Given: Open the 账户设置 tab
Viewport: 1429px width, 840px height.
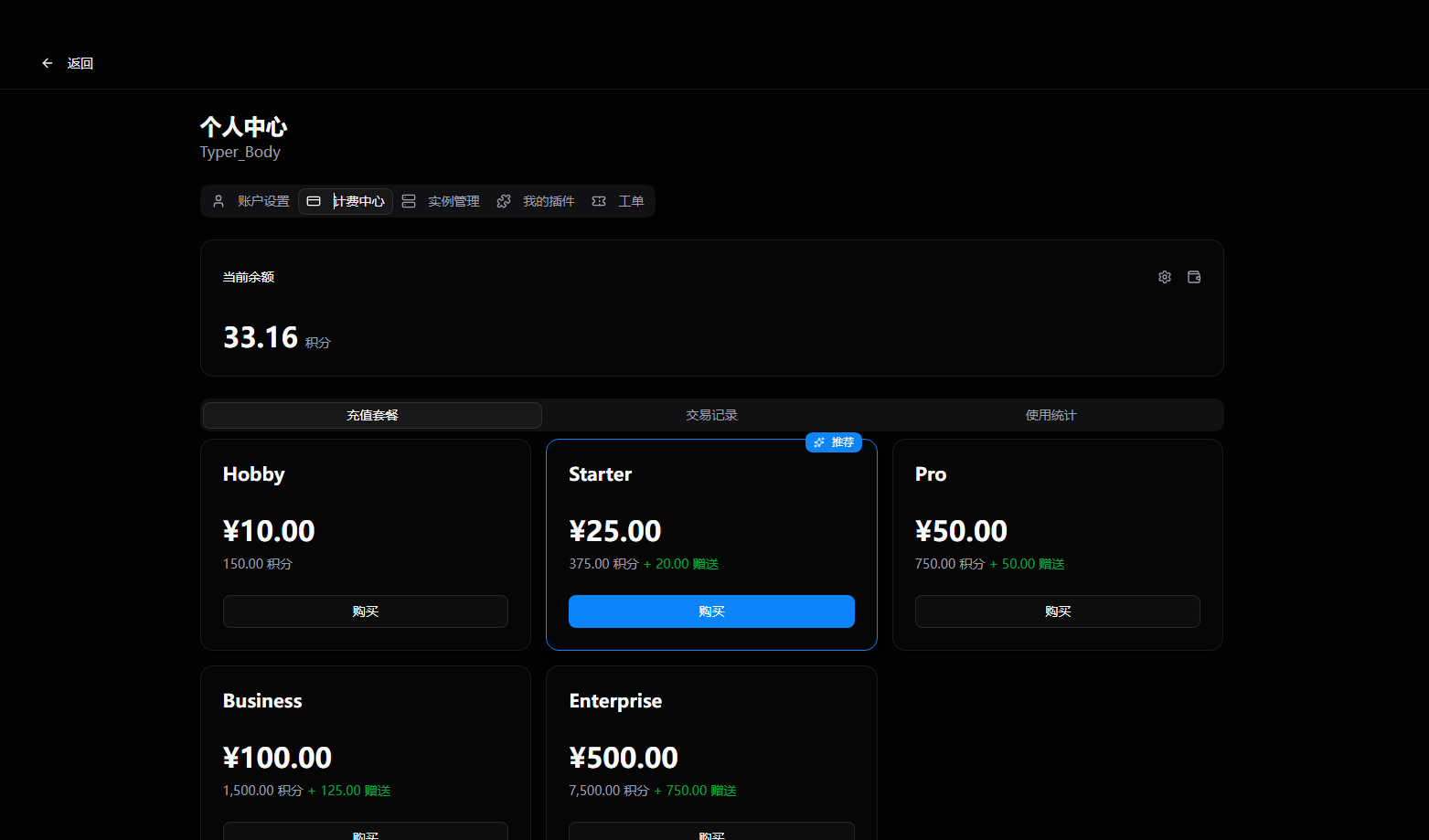Looking at the screenshot, I should [x=251, y=201].
